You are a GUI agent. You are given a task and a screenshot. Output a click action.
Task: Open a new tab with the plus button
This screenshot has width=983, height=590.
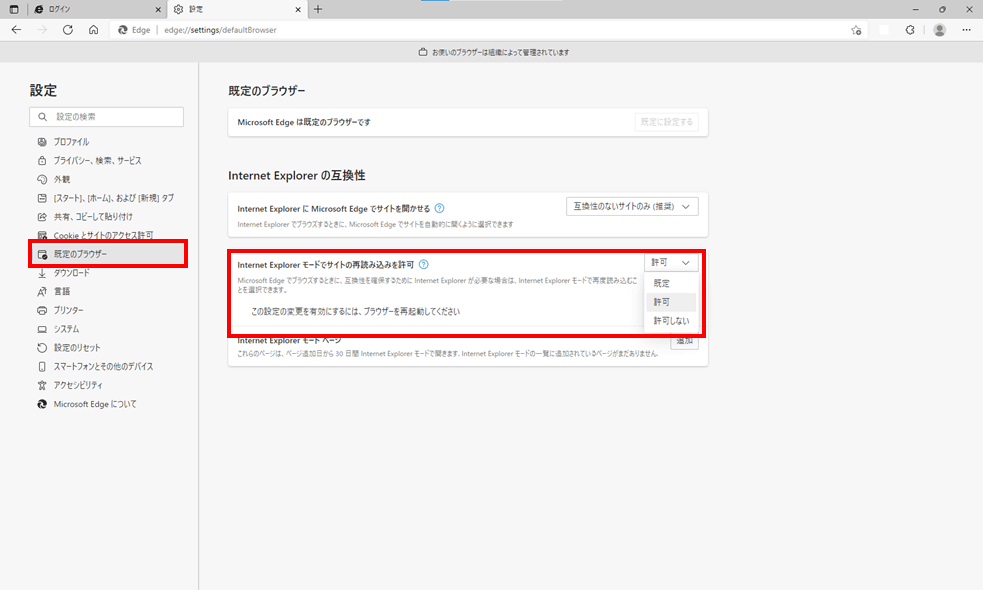tap(318, 9)
